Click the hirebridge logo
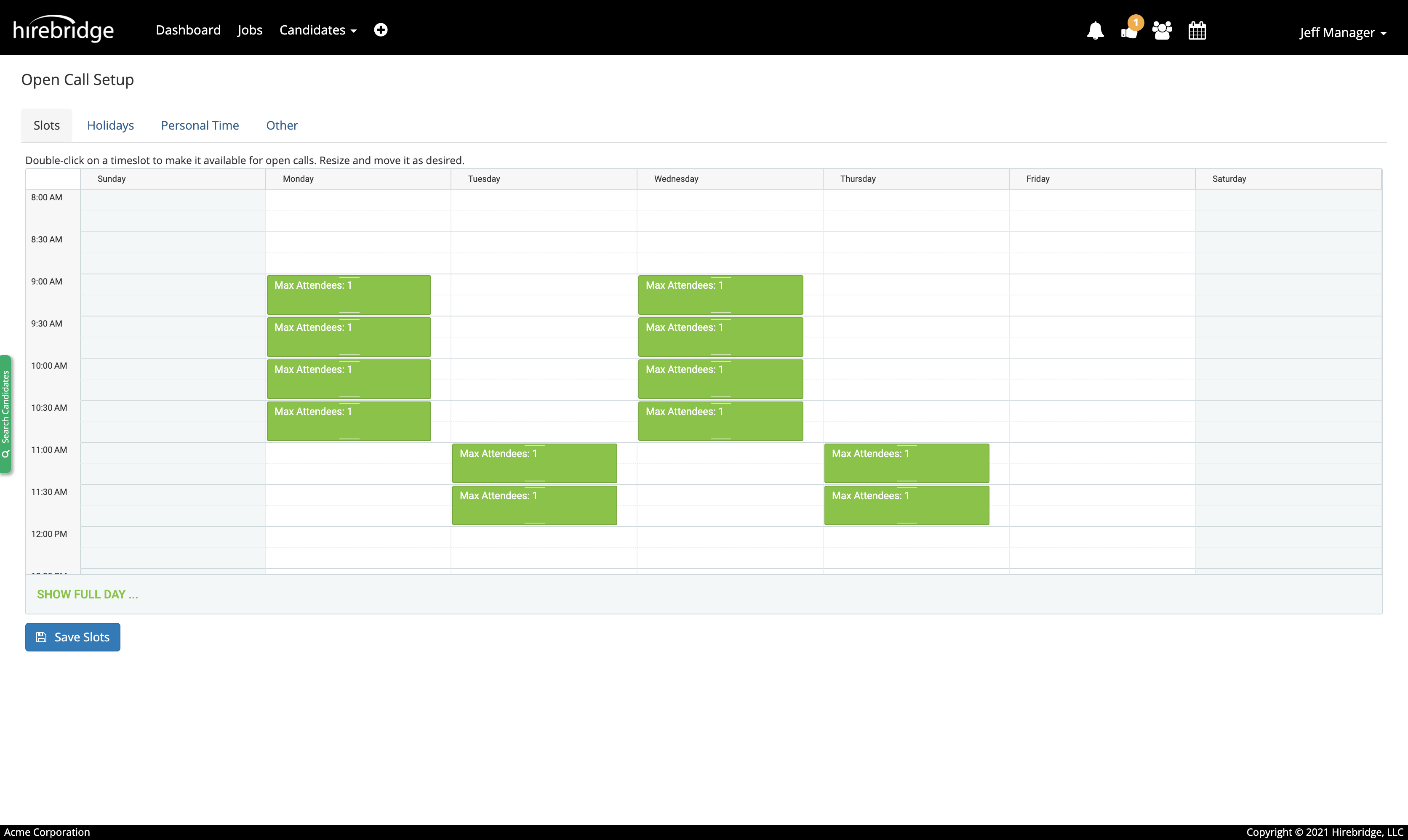Image resolution: width=1408 pixels, height=840 pixels. pos(64,30)
